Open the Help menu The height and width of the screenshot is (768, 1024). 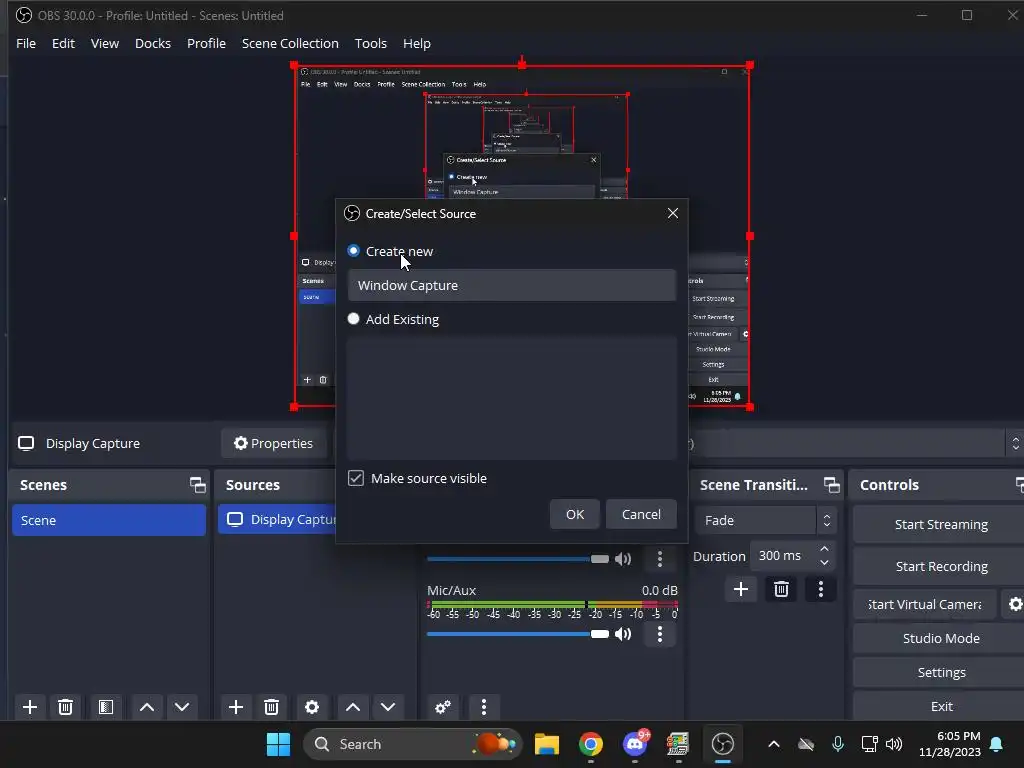tap(417, 43)
